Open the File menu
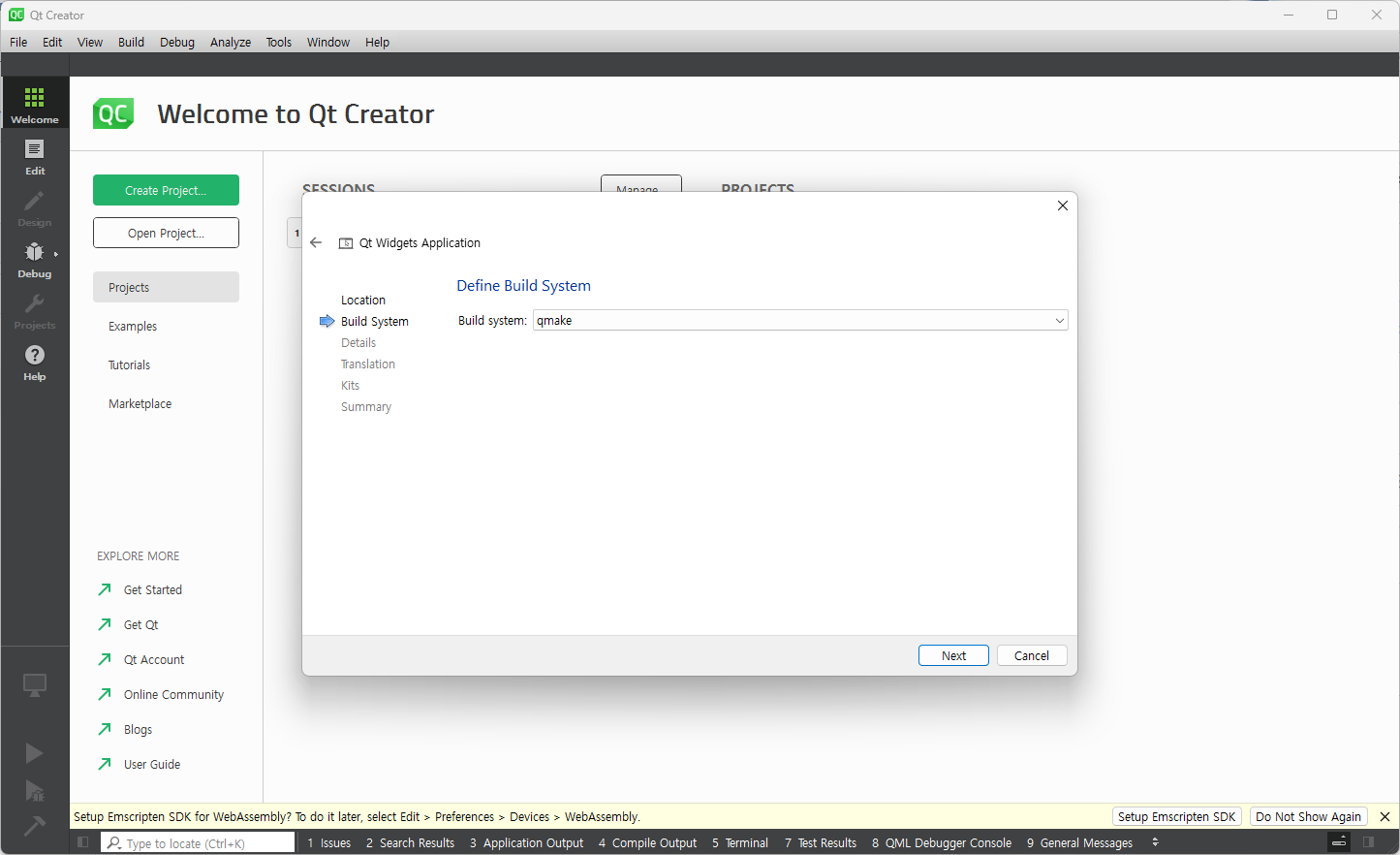The image size is (1400, 855). click(18, 42)
